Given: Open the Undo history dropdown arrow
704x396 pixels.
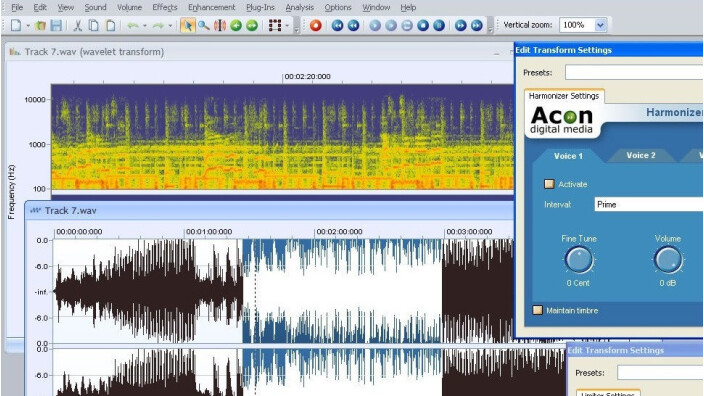Looking at the screenshot, I should 145,26.
